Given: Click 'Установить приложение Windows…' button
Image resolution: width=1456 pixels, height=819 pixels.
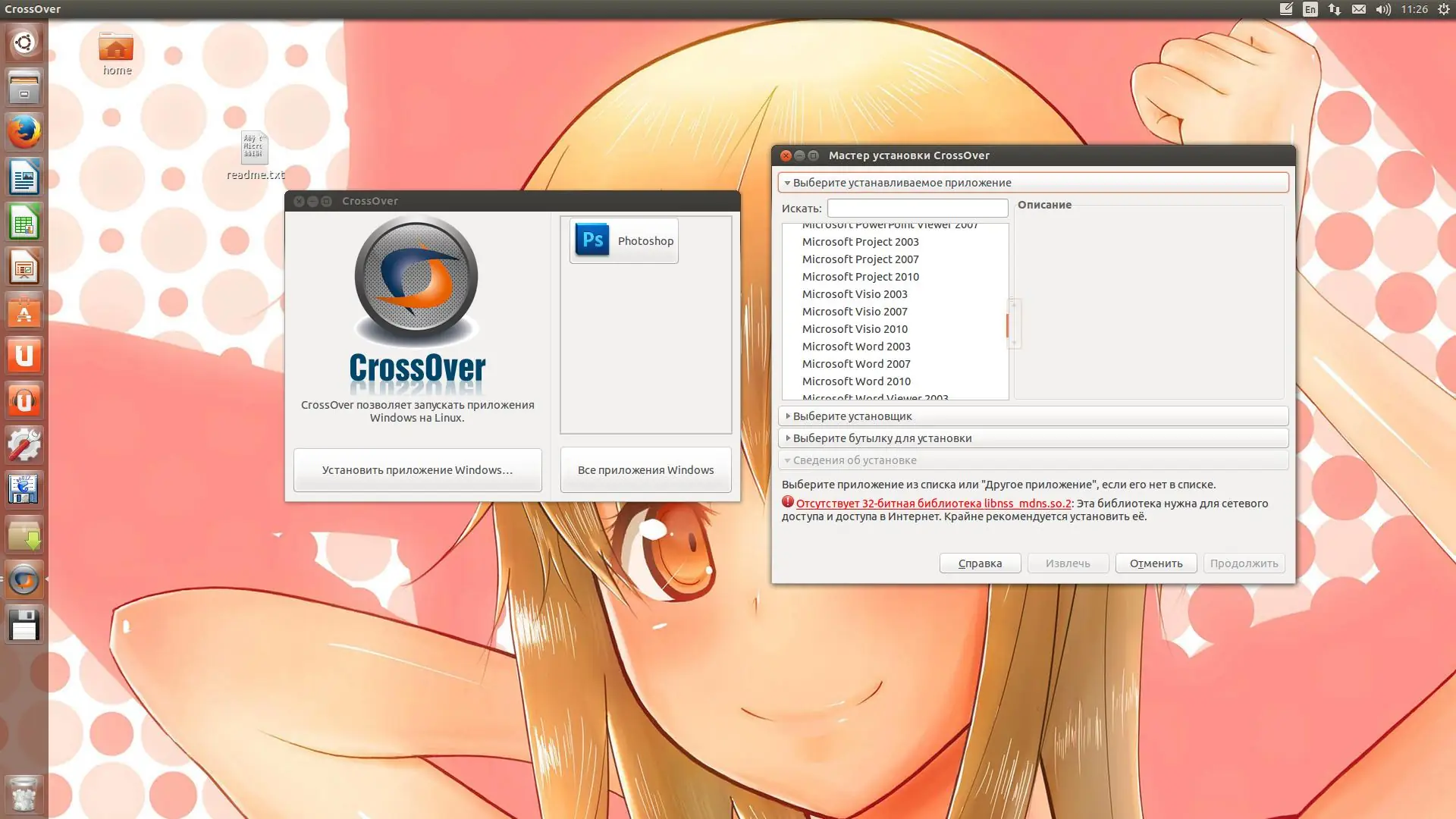Looking at the screenshot, I should point(417,470).
